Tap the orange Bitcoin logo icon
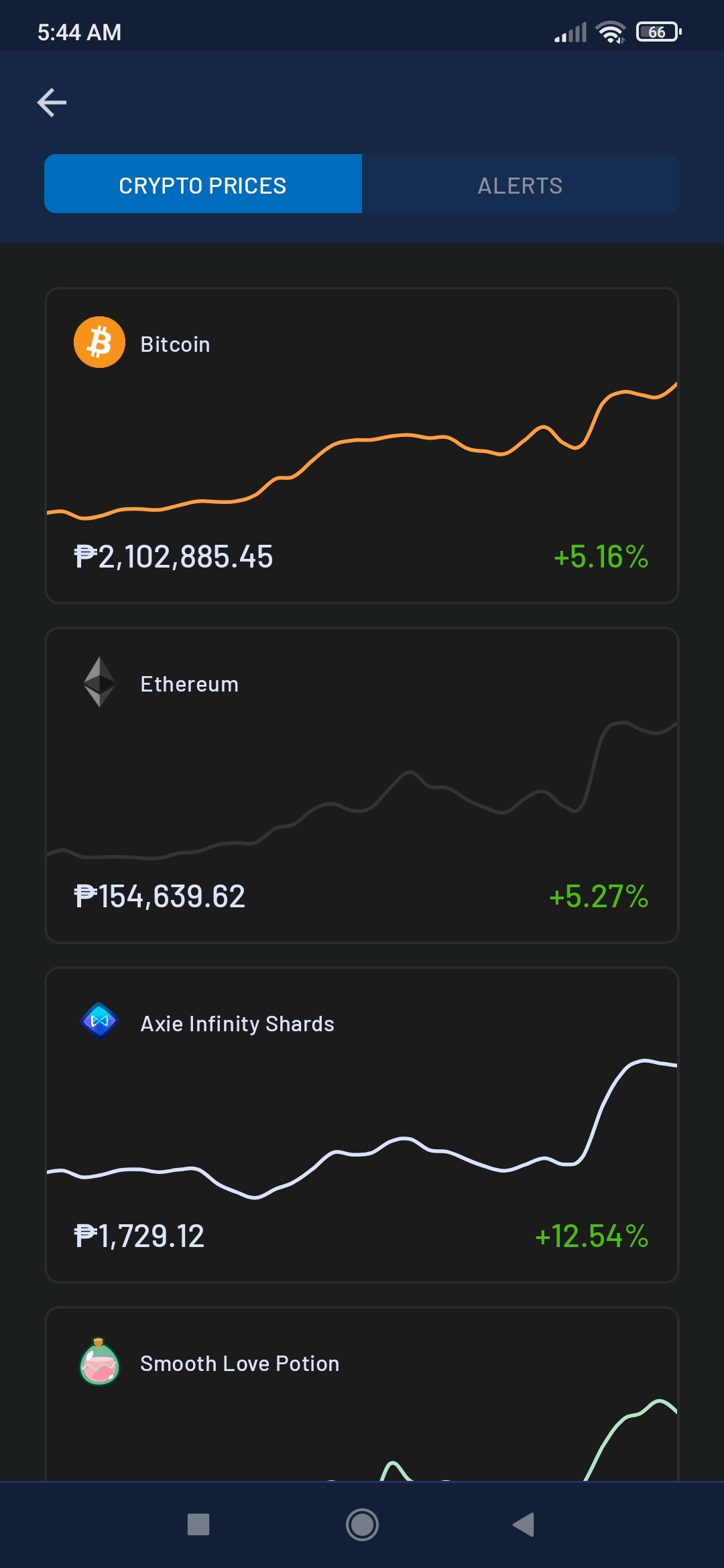Viewport: 724px width, 1568px height. click(99, 342)
